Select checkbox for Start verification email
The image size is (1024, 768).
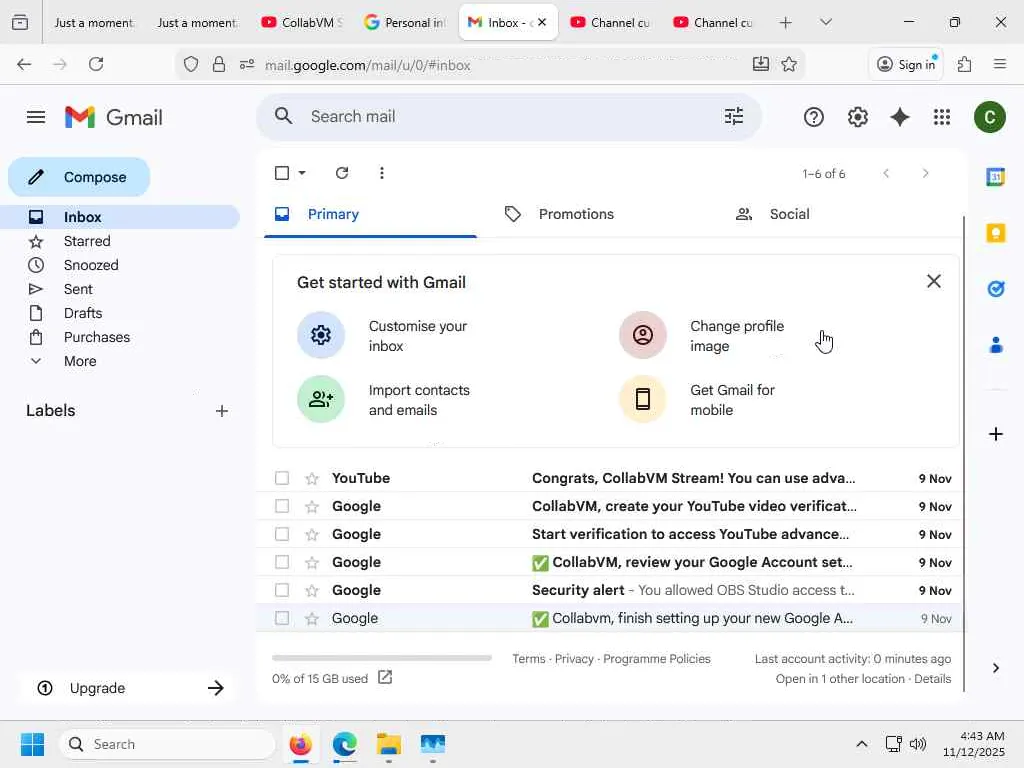(282, 534)
